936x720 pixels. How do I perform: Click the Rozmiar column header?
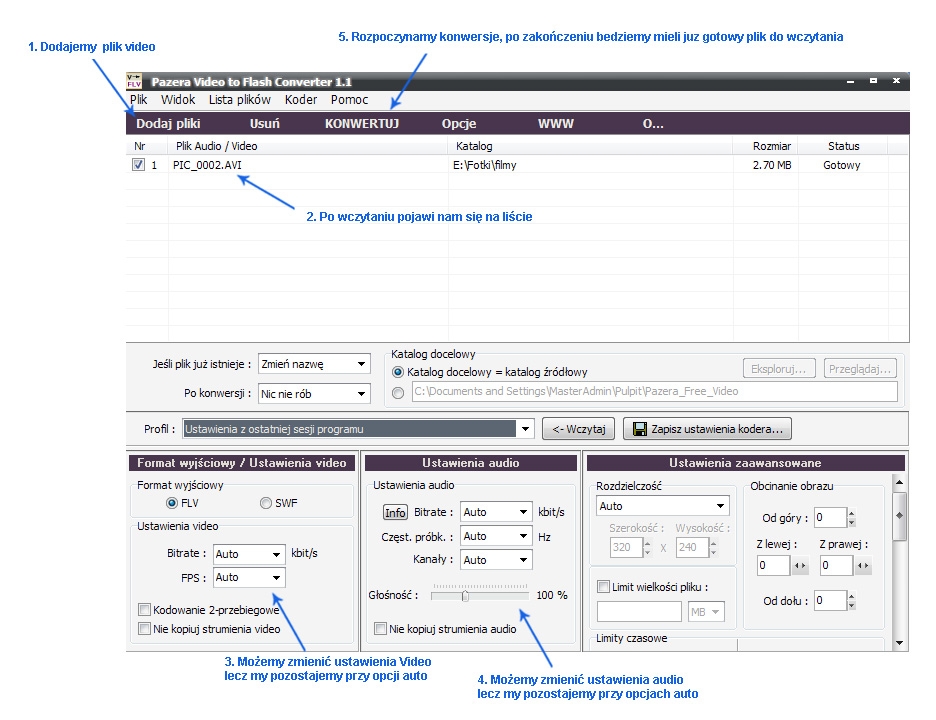766,146
